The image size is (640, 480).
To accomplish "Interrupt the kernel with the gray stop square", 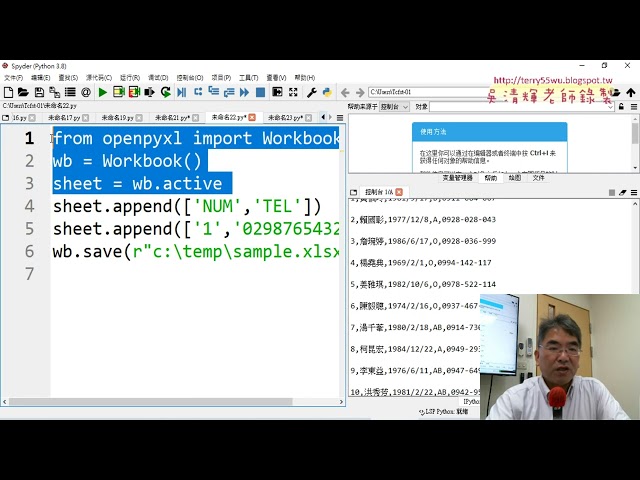I will [x=611, y=193].
